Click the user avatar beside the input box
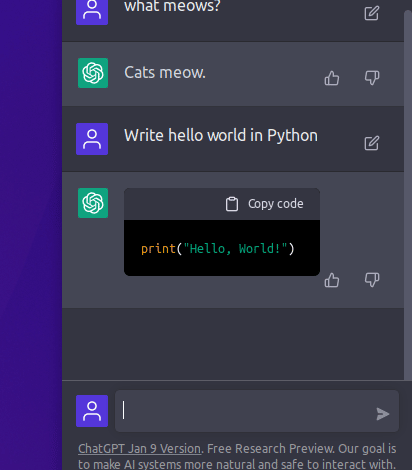Screen dimensions: 412x470 coord(92,411)
